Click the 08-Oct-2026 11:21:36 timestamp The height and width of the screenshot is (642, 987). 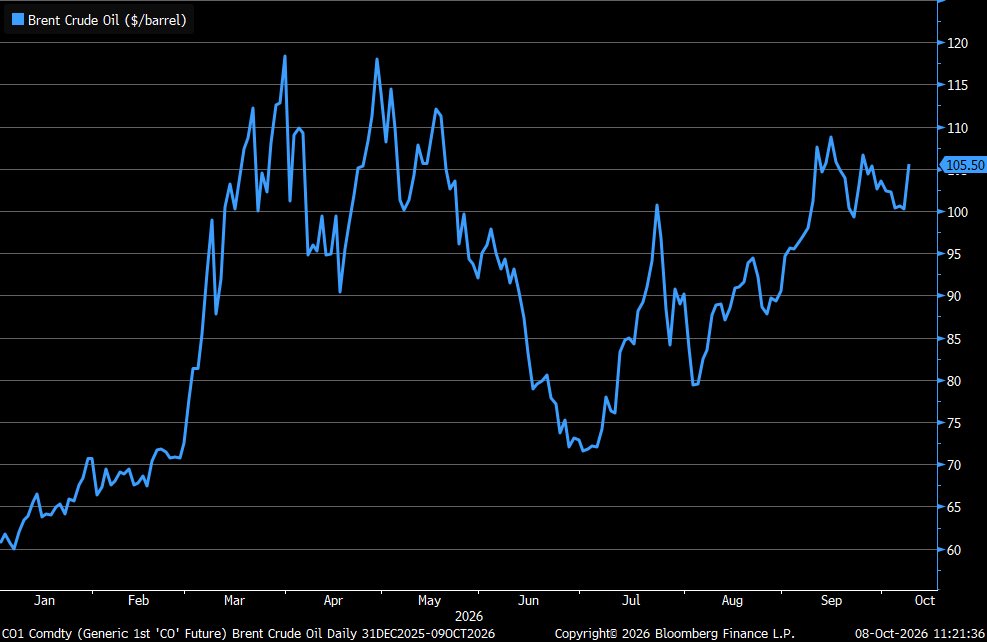pos(920,634)
